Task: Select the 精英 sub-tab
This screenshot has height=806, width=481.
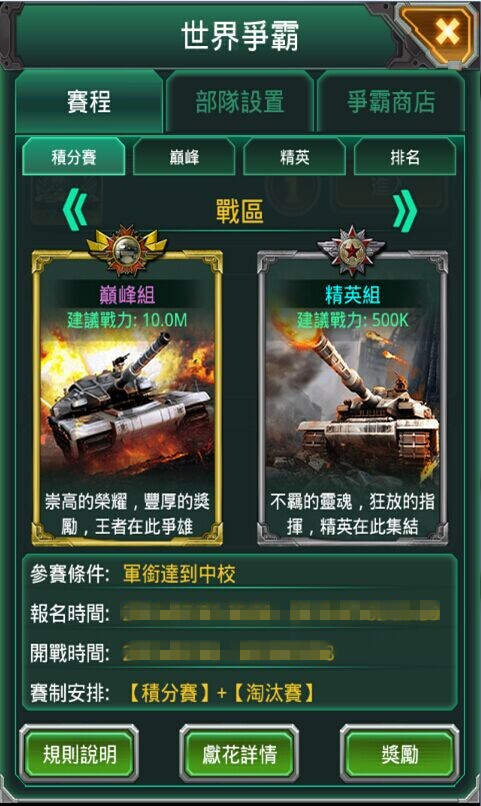Action: point(294,157)
